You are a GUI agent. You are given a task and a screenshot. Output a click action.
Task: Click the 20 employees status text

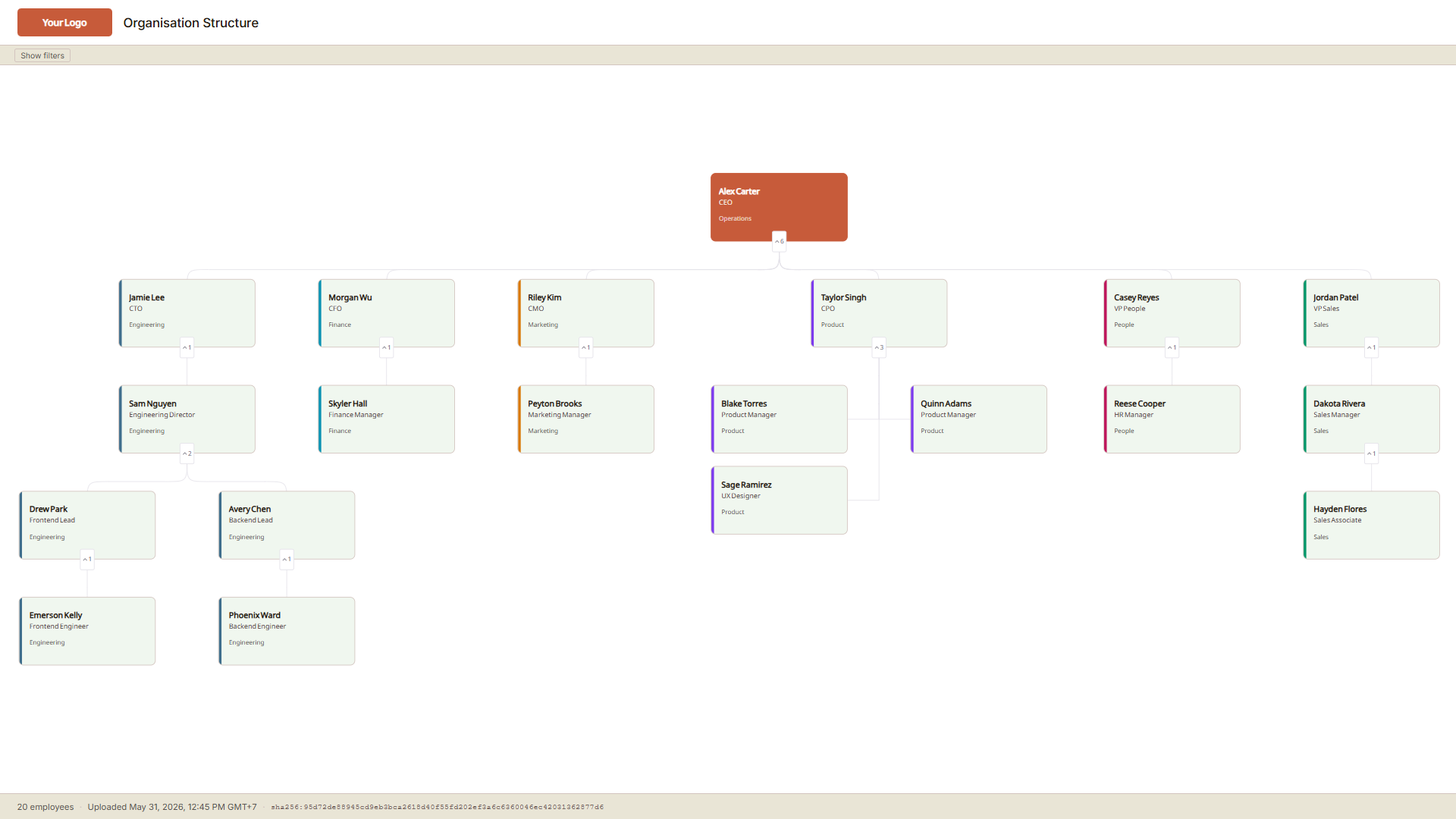tap(45, 807)
